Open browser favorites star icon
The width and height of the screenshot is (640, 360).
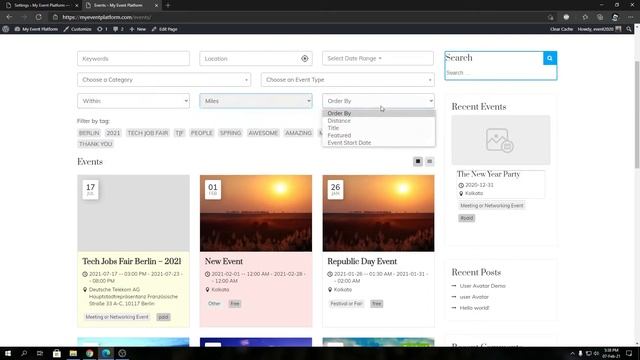[585, 17]
